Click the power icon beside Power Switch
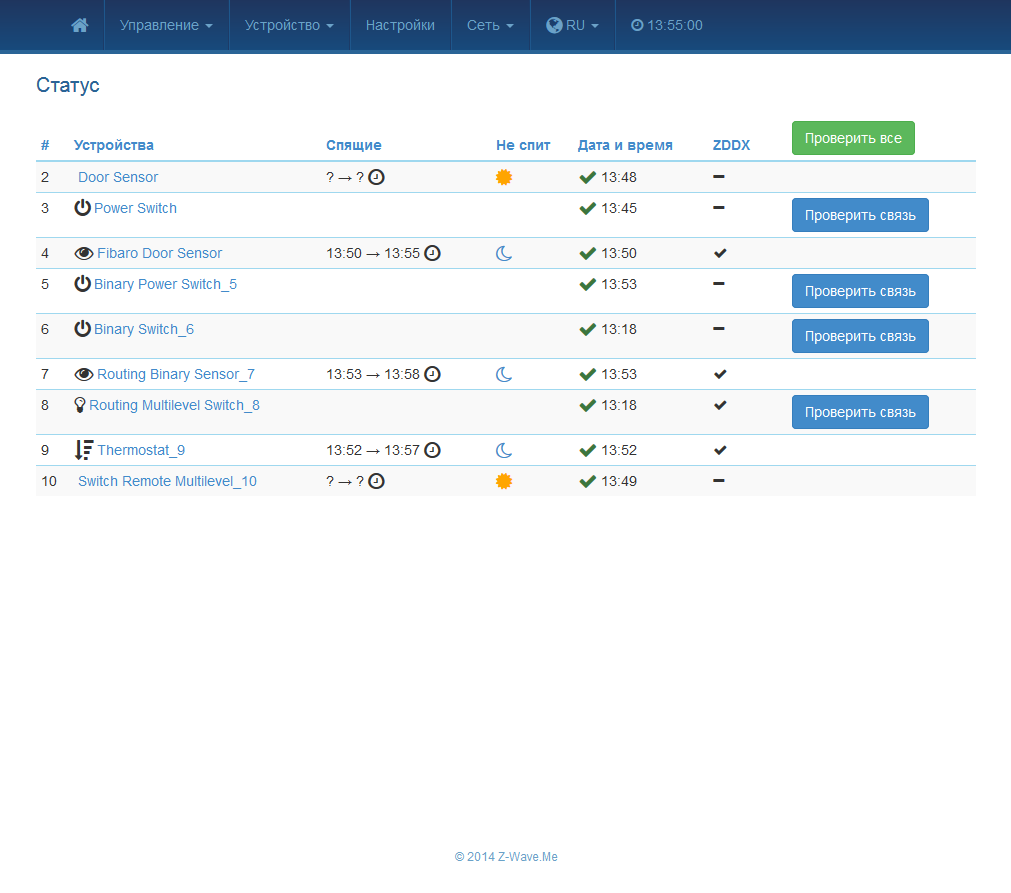 click(x=83, y=208)
